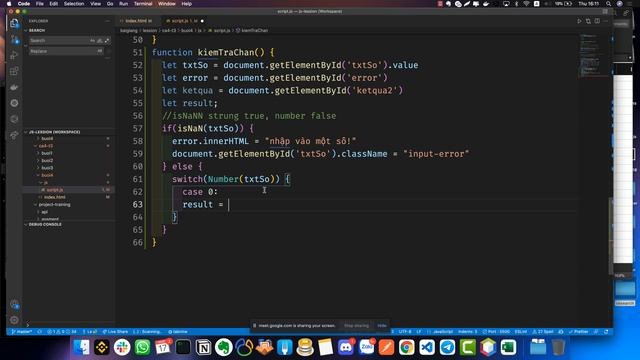The width and height of the screenshot is (640, 360).
Task: Open Telegram from the Dock
Action: click(x=447, y=347)
